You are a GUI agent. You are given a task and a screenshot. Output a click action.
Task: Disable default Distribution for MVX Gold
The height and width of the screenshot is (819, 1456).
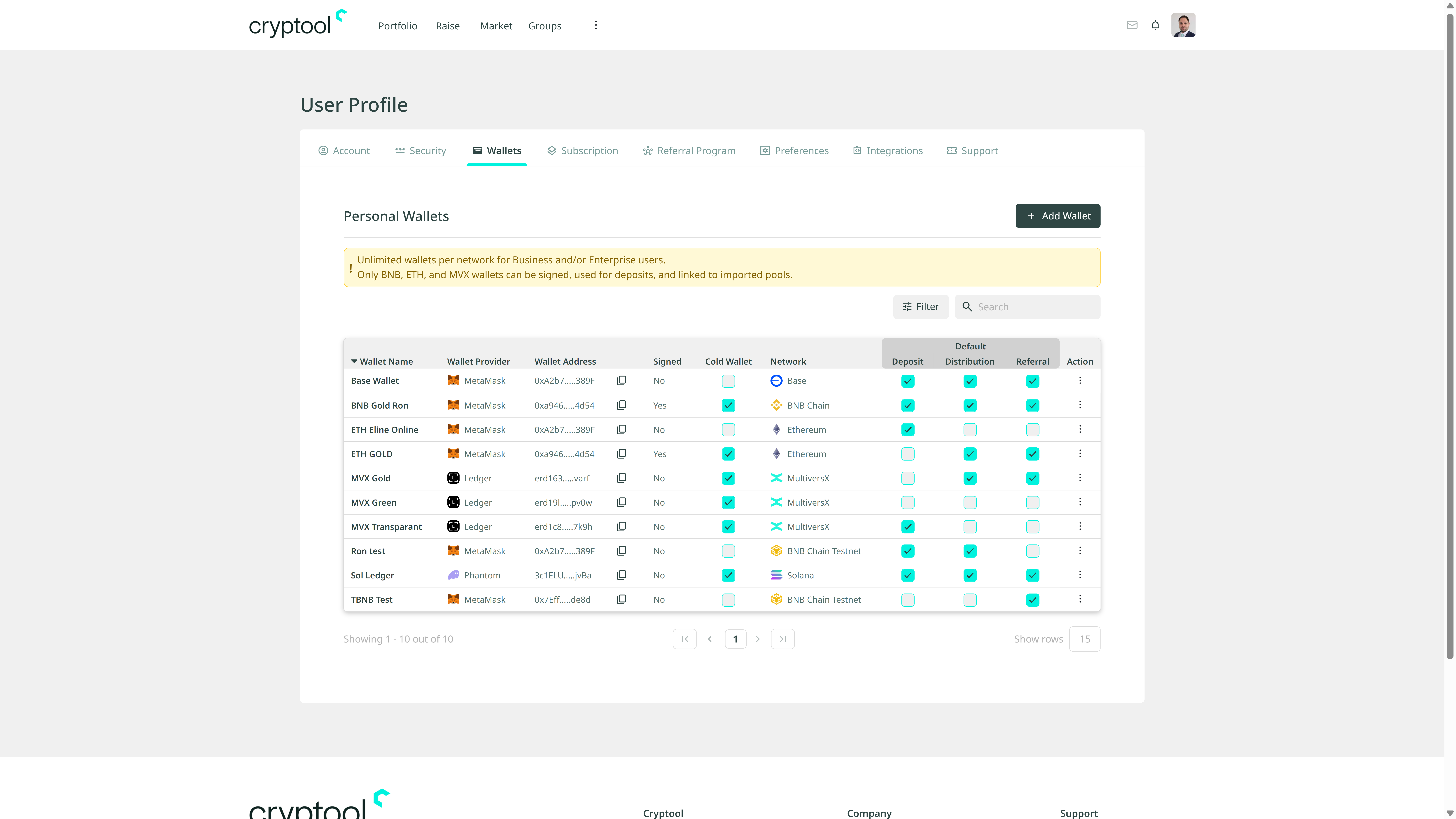coord(970,478)
